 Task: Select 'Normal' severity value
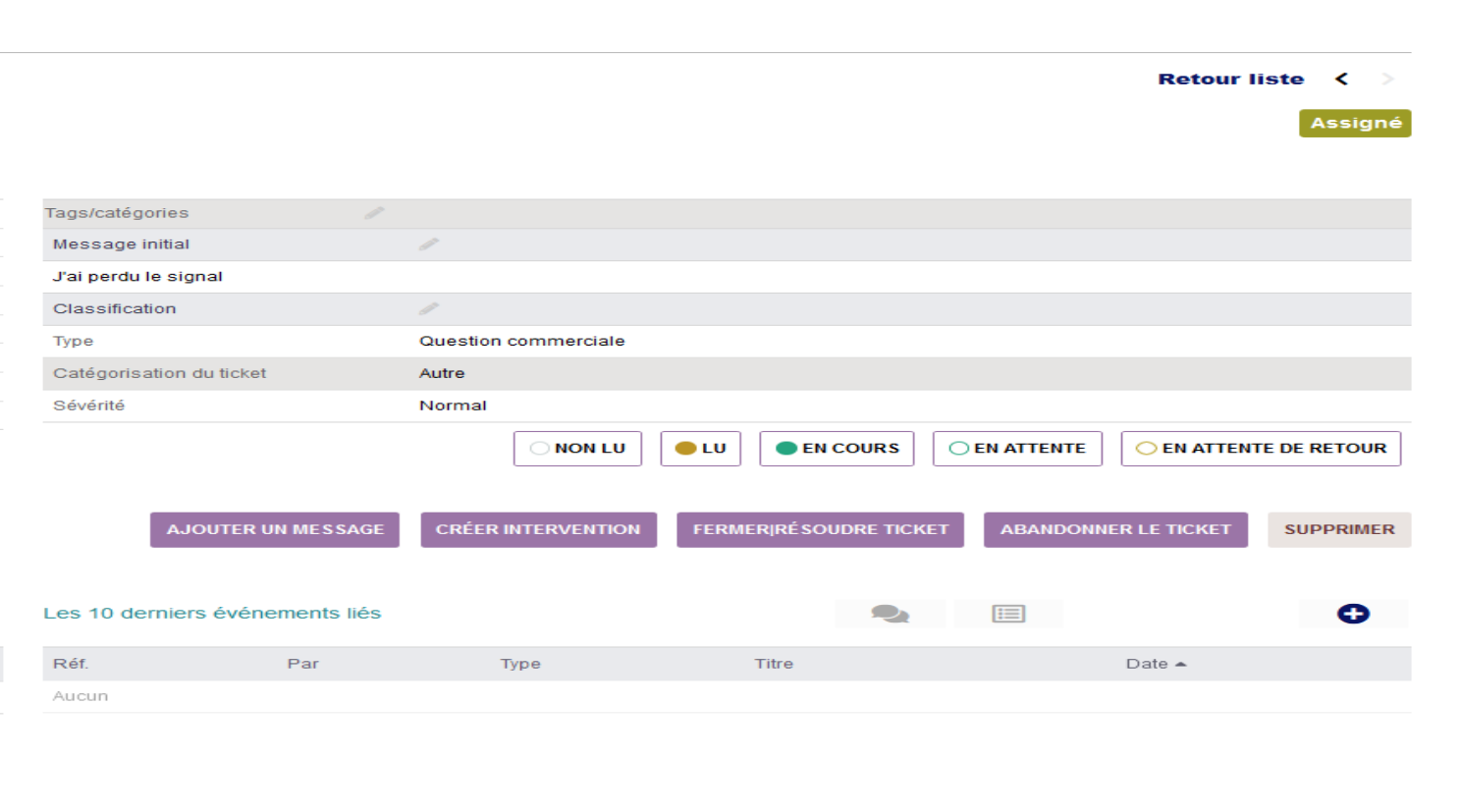(453, 406)
